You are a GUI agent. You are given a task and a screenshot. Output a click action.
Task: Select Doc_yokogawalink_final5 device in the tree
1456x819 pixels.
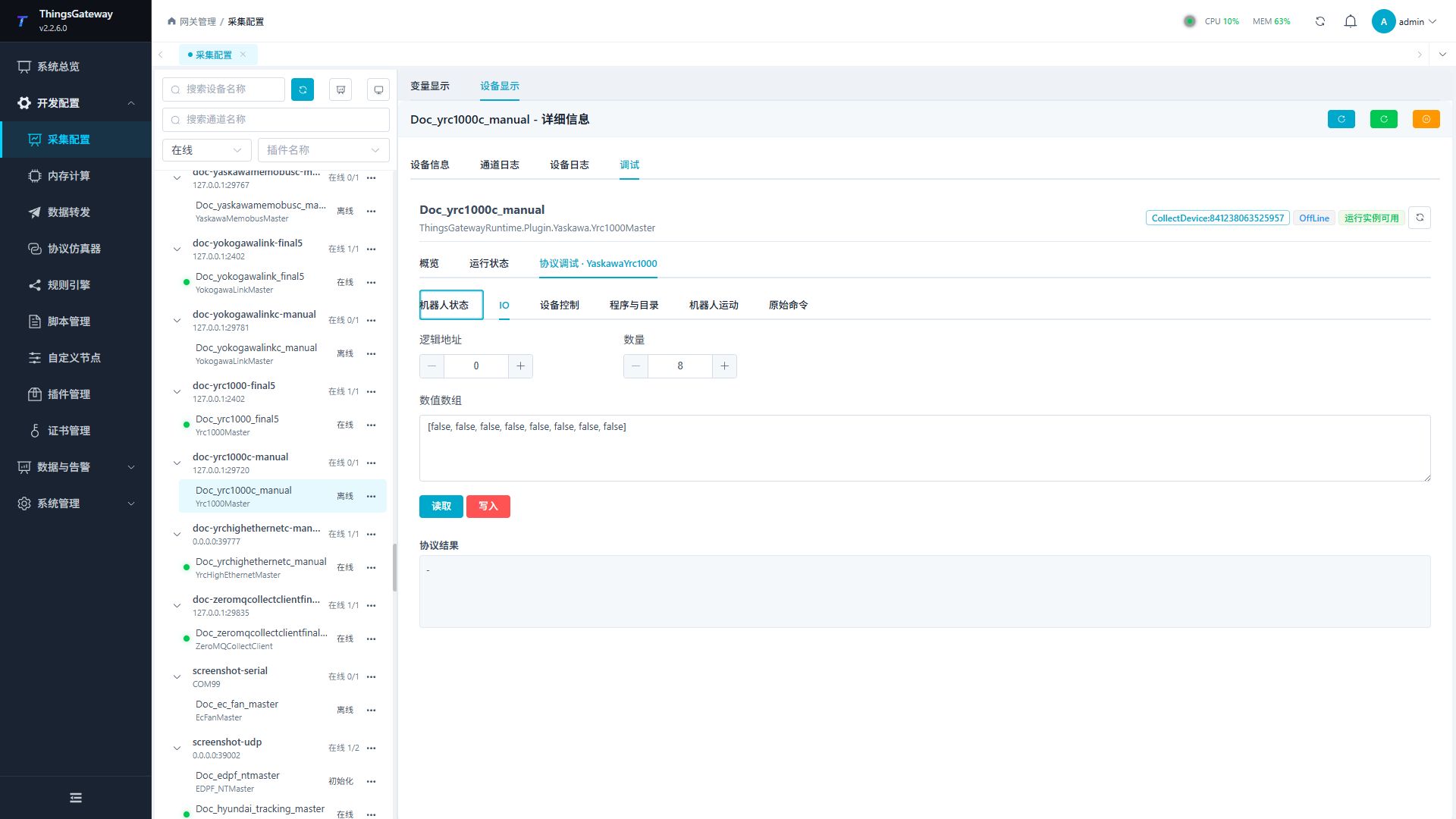(282, 282)
